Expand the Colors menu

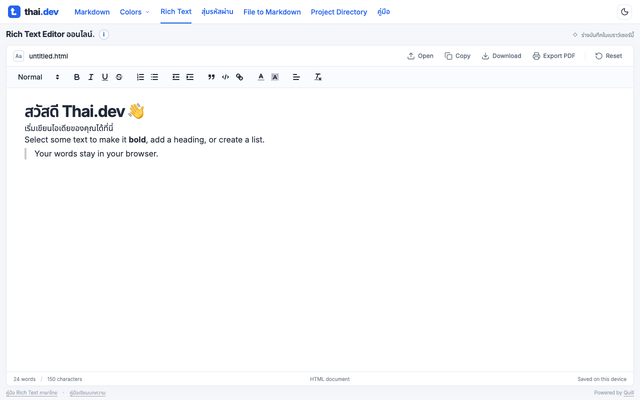click(x=135, y=12)
